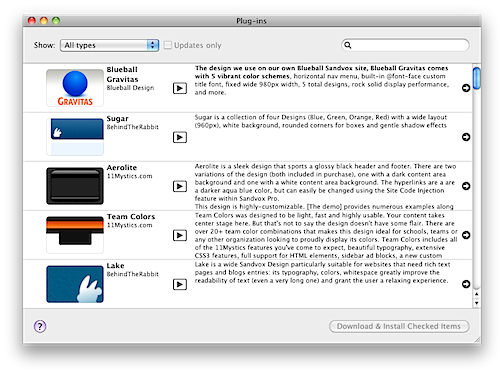Focus the plug-in search field
The image size is (504, 375).
click(405, 45)
